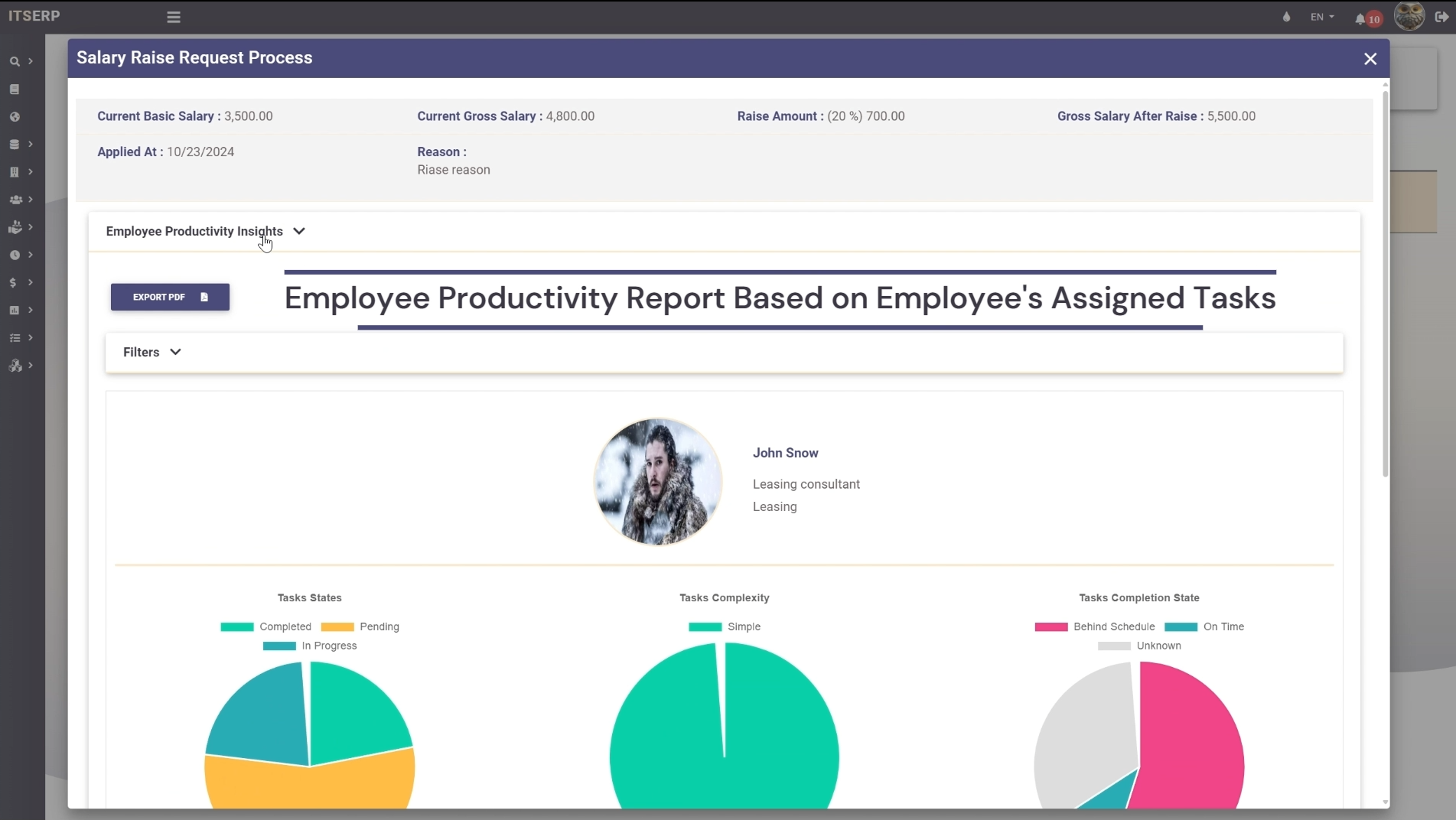
Task: Toggle Behind Schedule legend in completion chart
Action: (1095, 626)
